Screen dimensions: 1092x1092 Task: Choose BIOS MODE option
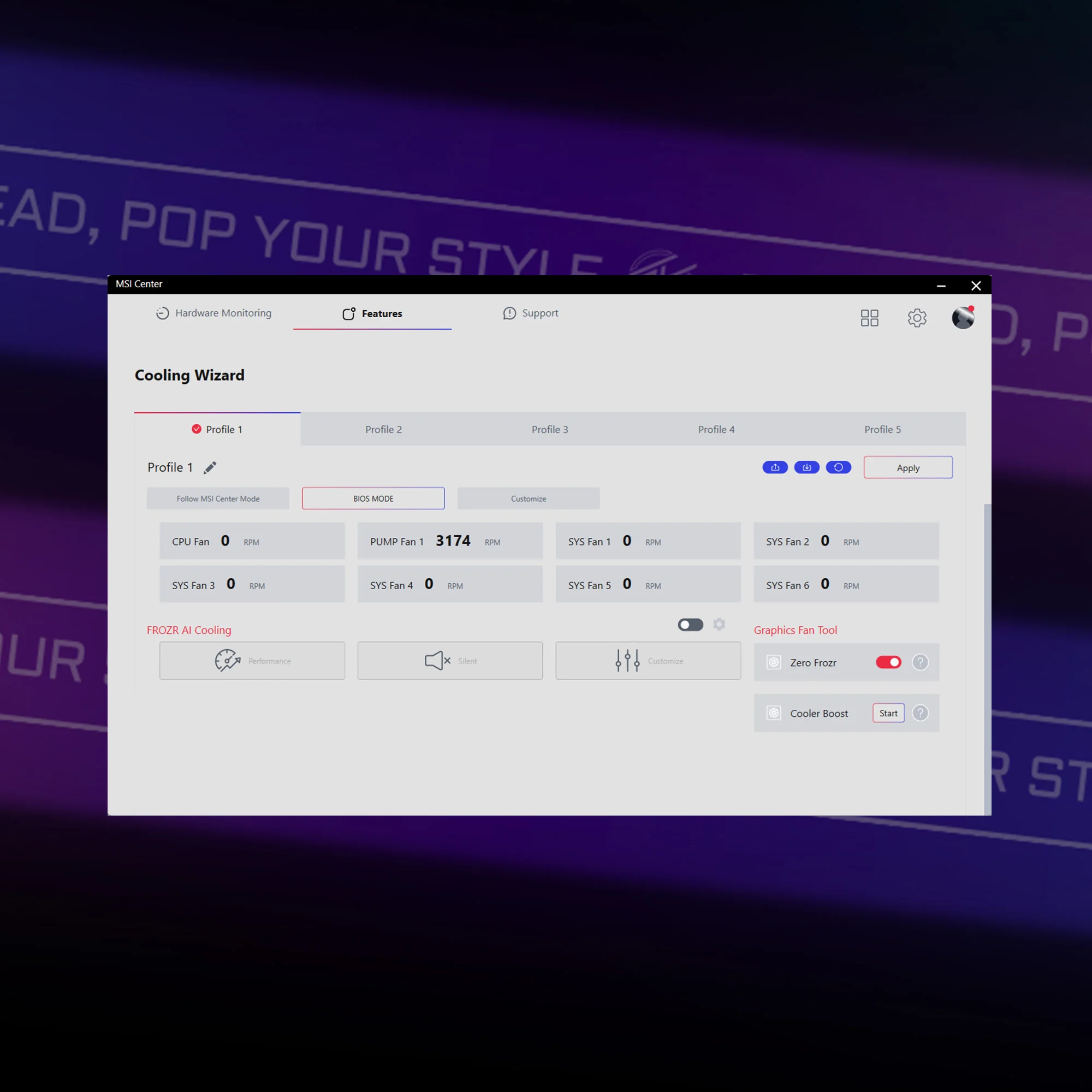373,498
